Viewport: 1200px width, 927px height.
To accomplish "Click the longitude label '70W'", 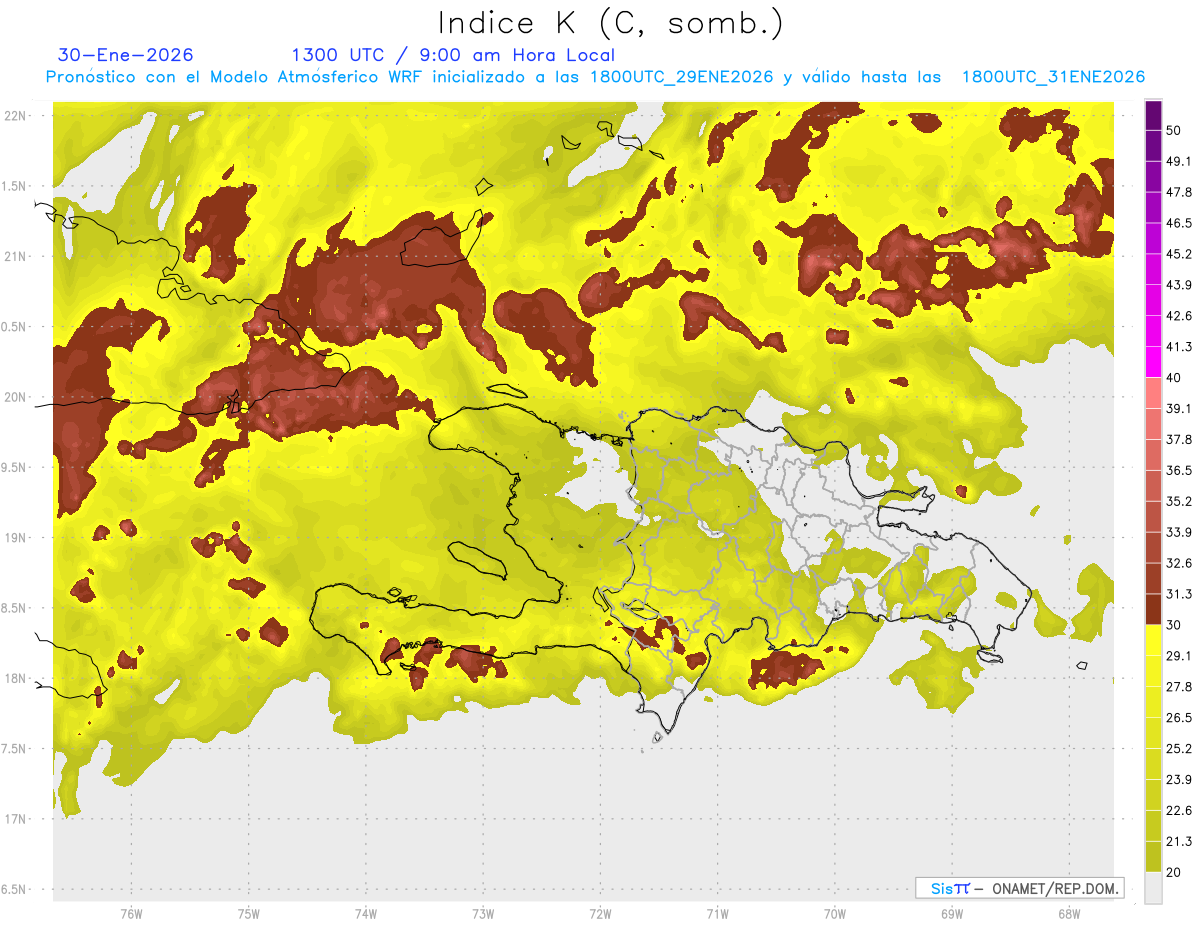I will pyautogui.click(x=834, y=914).
